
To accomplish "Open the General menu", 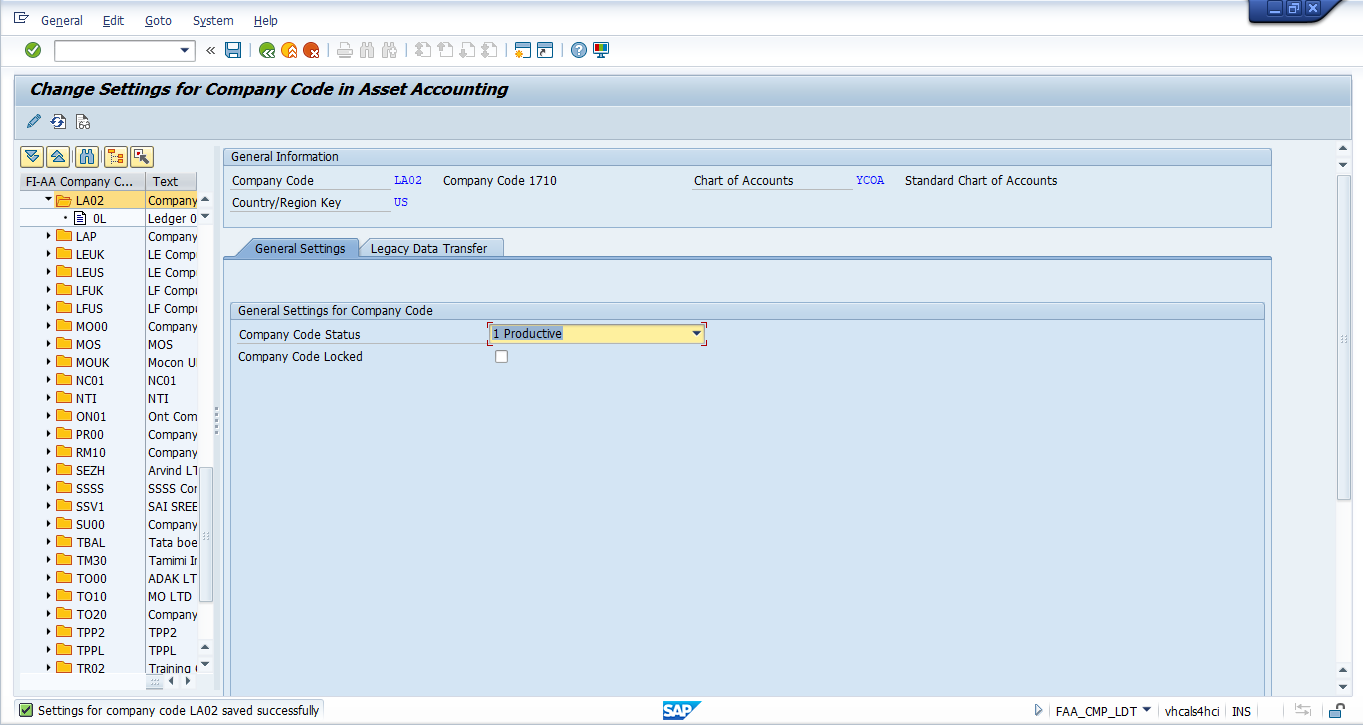I will click(x=62, y=20).
